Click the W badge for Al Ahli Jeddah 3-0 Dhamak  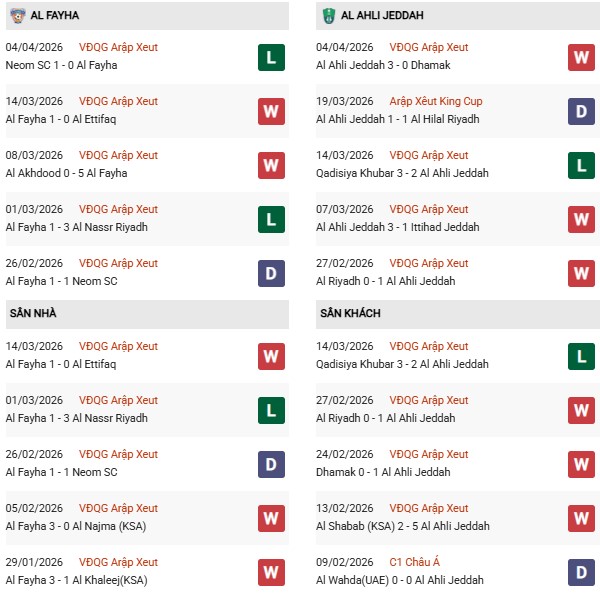click(x=581, y=57)
